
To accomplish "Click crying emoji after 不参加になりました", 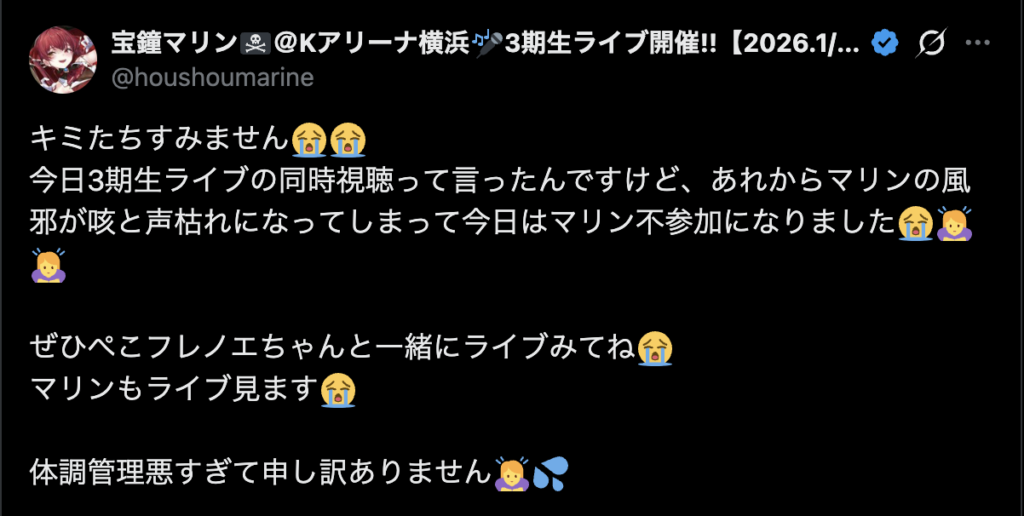I will (x=915, y=224).
